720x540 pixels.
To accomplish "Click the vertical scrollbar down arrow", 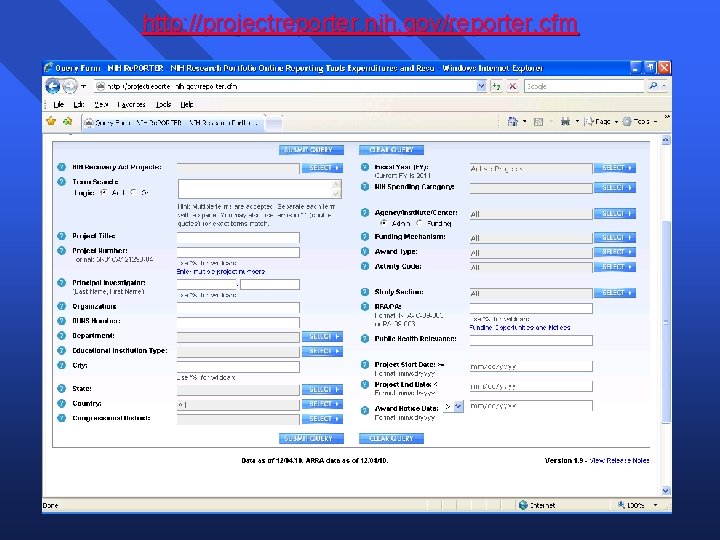I will click(x=666, y=491).
